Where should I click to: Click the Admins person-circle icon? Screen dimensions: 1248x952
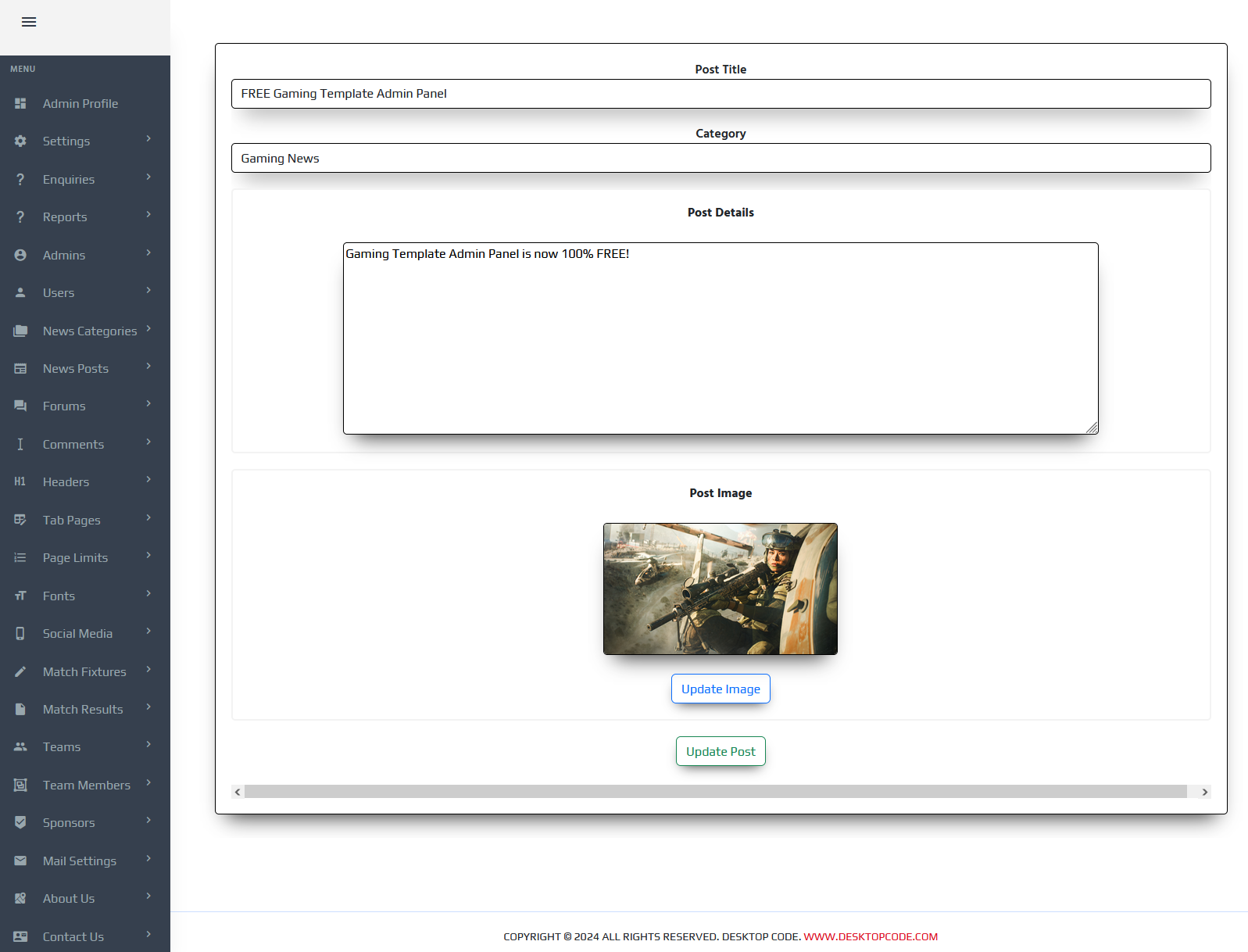click(20, 256)
